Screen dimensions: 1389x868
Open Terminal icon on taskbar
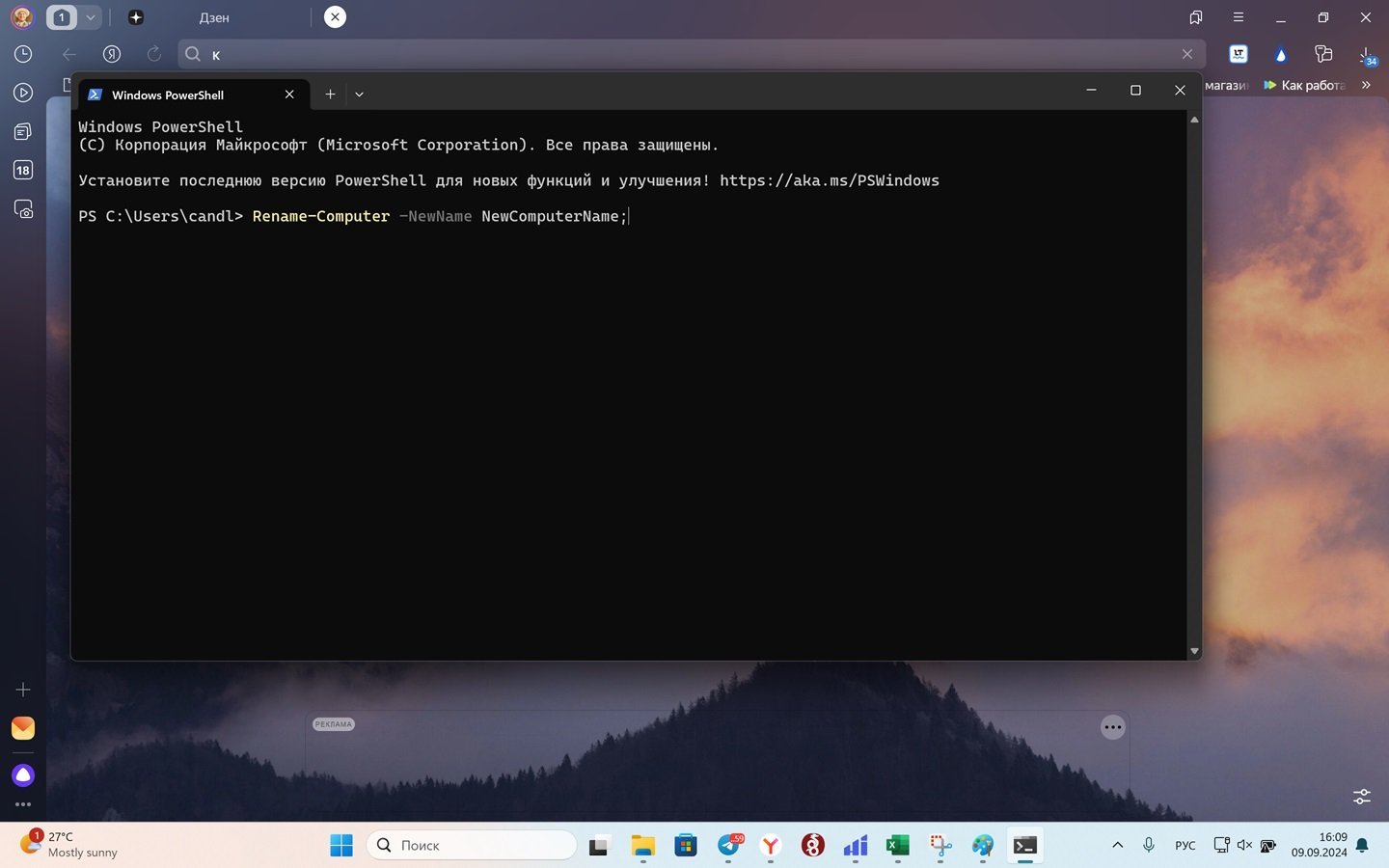pos(1025,846)
